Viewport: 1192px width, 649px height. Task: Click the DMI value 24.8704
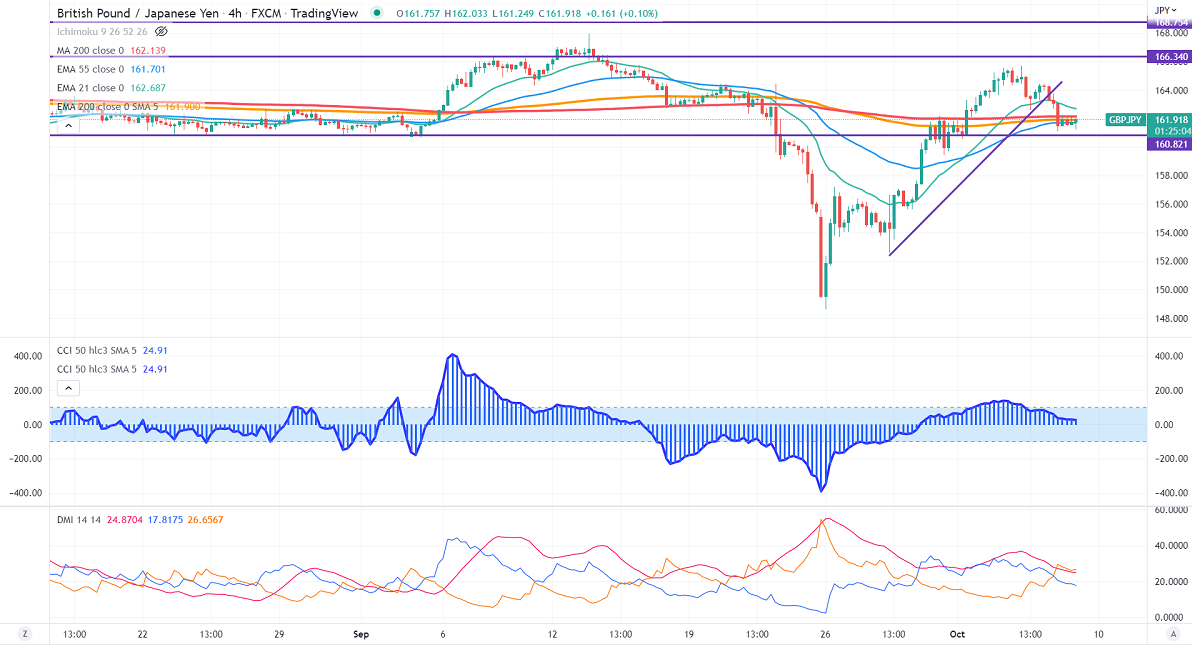coord(125,520)
